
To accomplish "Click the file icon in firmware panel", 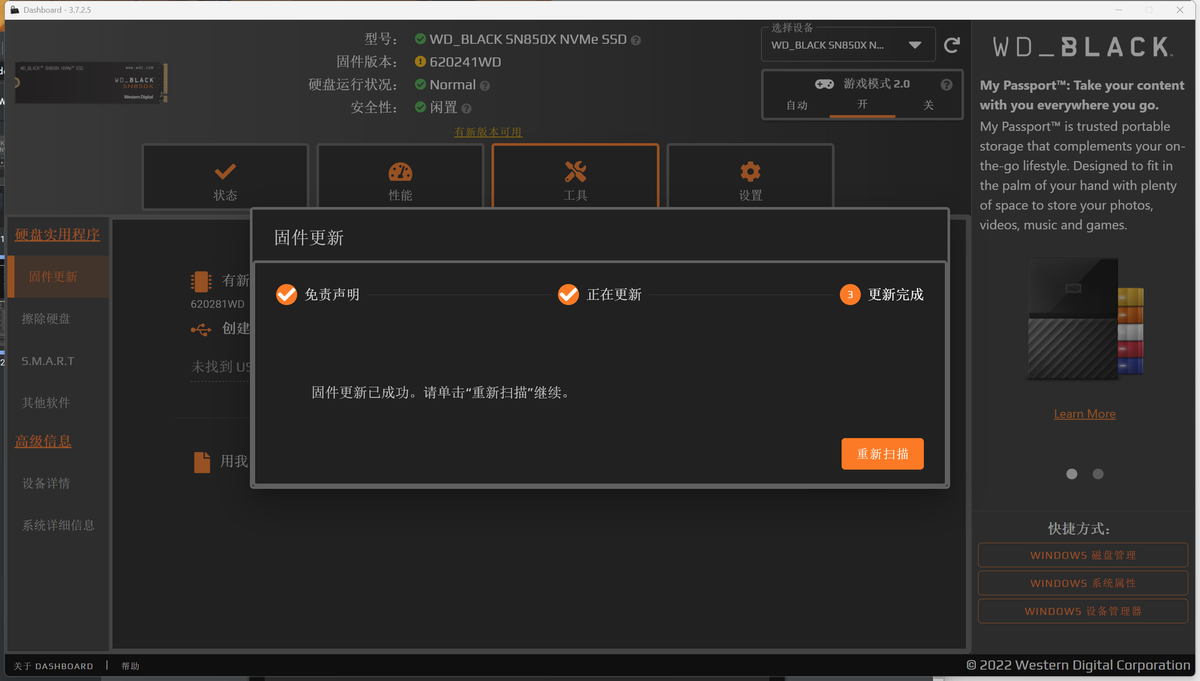I will click(x=201, y=461).
